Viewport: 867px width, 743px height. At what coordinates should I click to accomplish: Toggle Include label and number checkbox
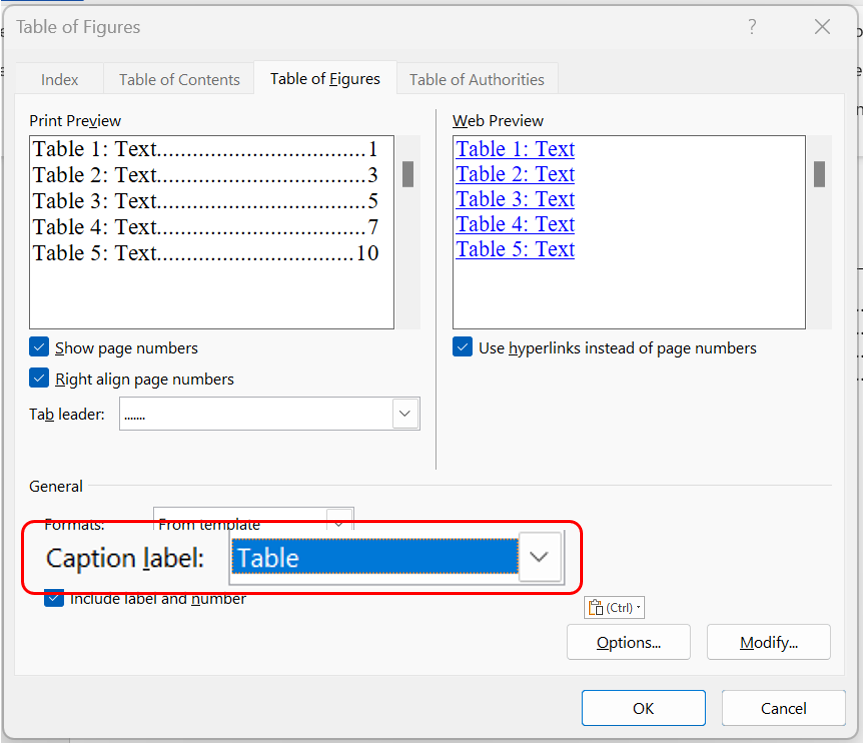click(54, 600)
